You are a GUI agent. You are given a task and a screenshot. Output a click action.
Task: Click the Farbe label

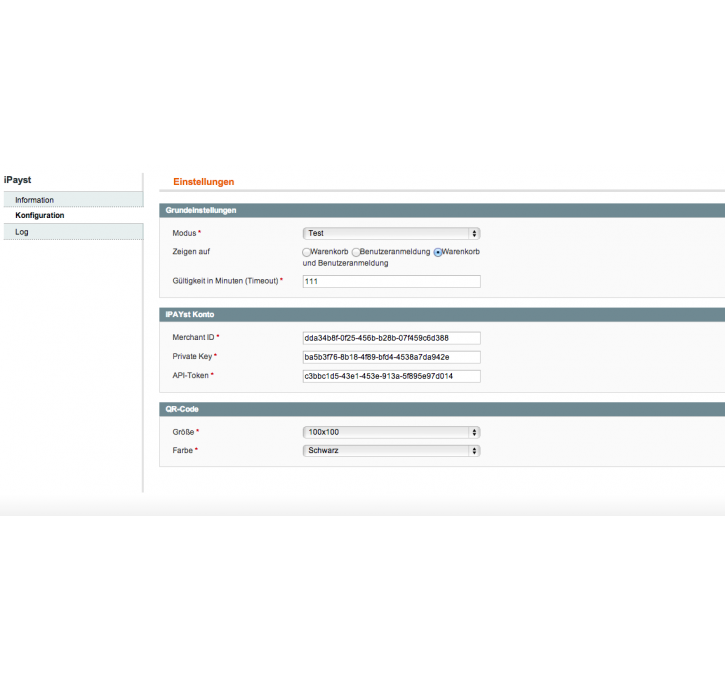click(183, 450)
